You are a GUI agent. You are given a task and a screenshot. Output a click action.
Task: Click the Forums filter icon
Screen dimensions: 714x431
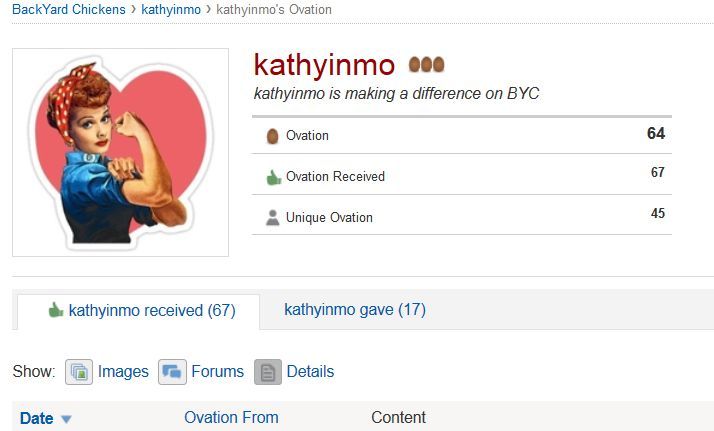pos(172,372)
